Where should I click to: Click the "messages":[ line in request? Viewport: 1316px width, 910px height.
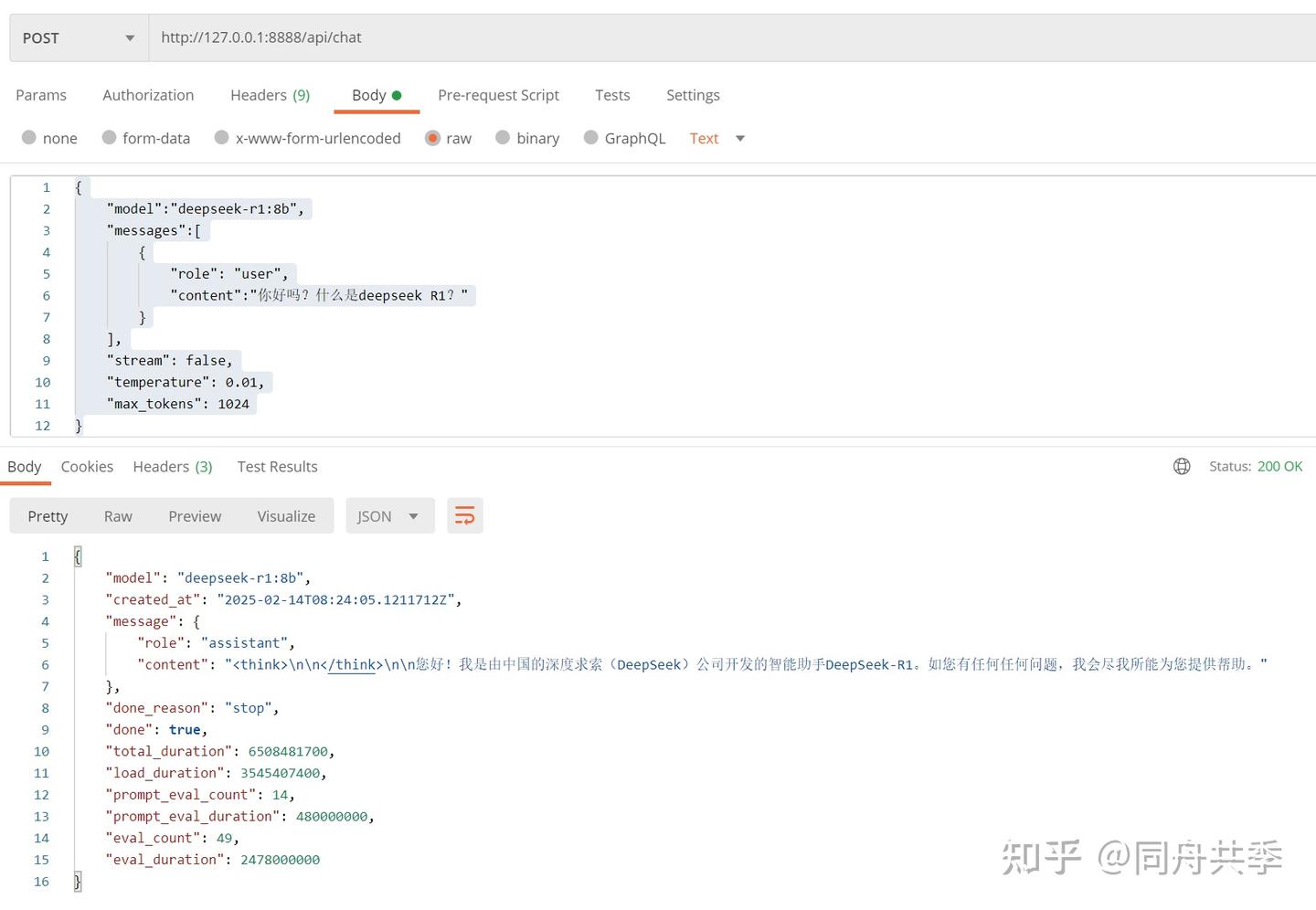pyautogui.click(x=154, y=231)
